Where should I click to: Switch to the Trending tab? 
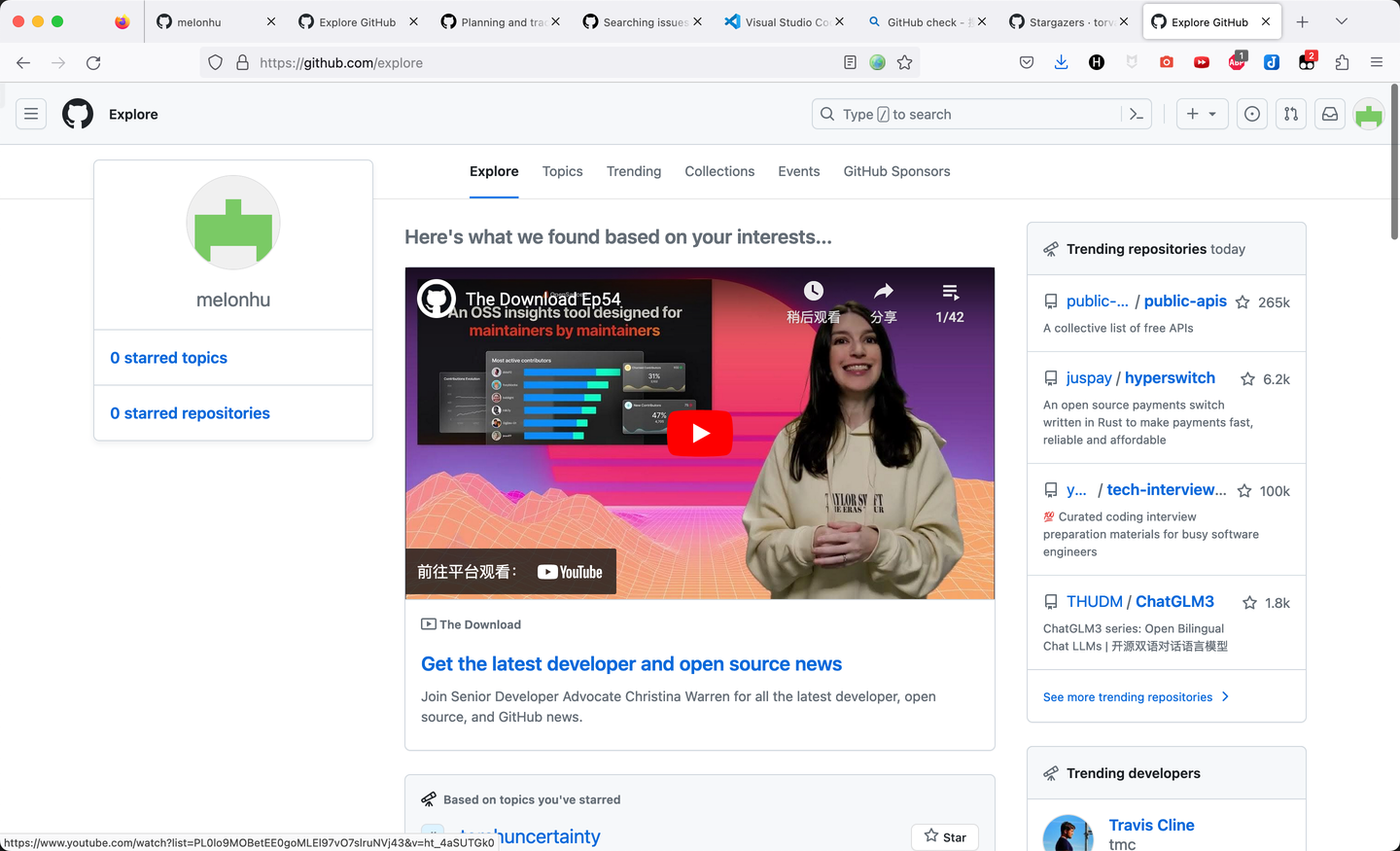pos(634,171)
